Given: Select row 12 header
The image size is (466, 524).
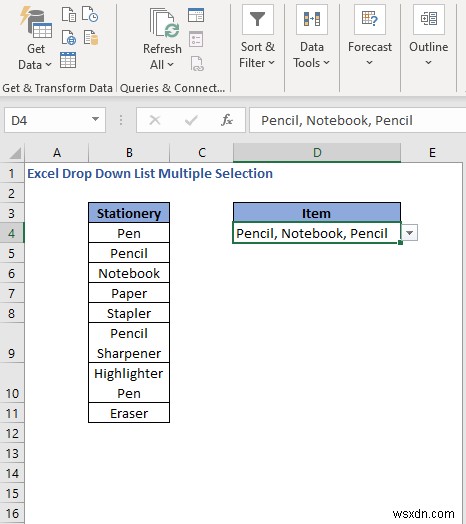Looking at the screenshot, I should pyautogui.click(x=12, y=433).
